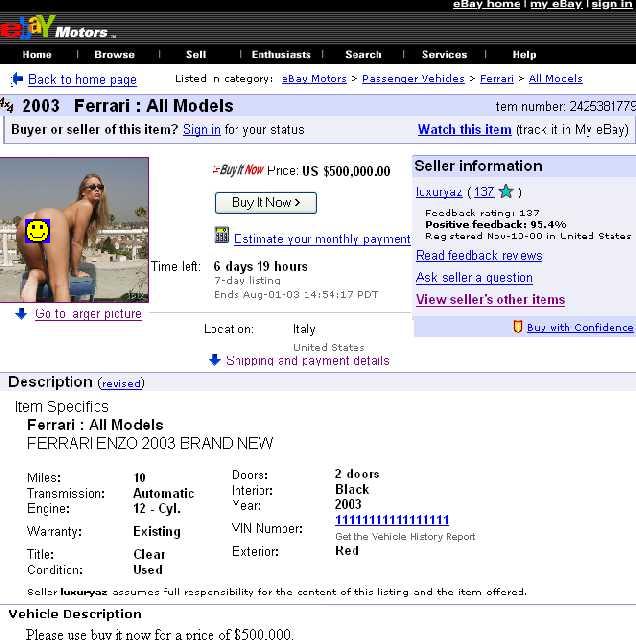Follow the my eBay link at top
The height and width of the screenshot is (640, 636).
click(x=556, y=4)
